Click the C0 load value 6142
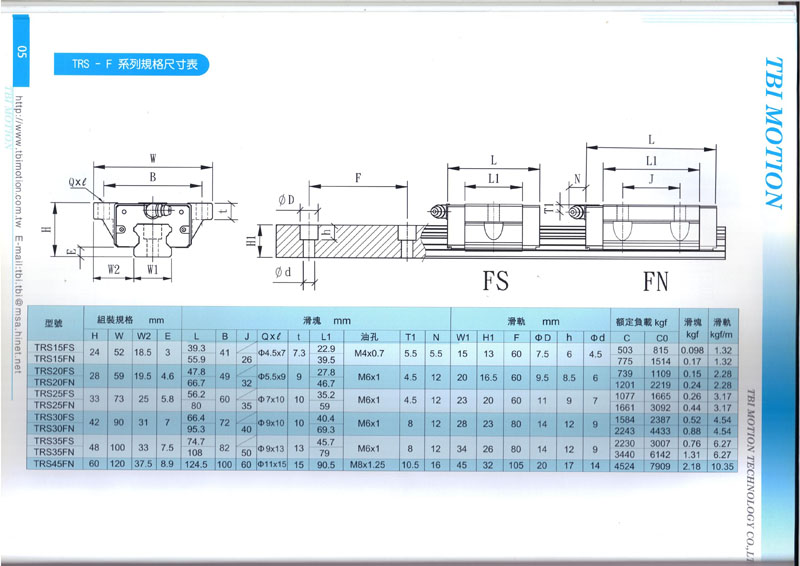 661,455
